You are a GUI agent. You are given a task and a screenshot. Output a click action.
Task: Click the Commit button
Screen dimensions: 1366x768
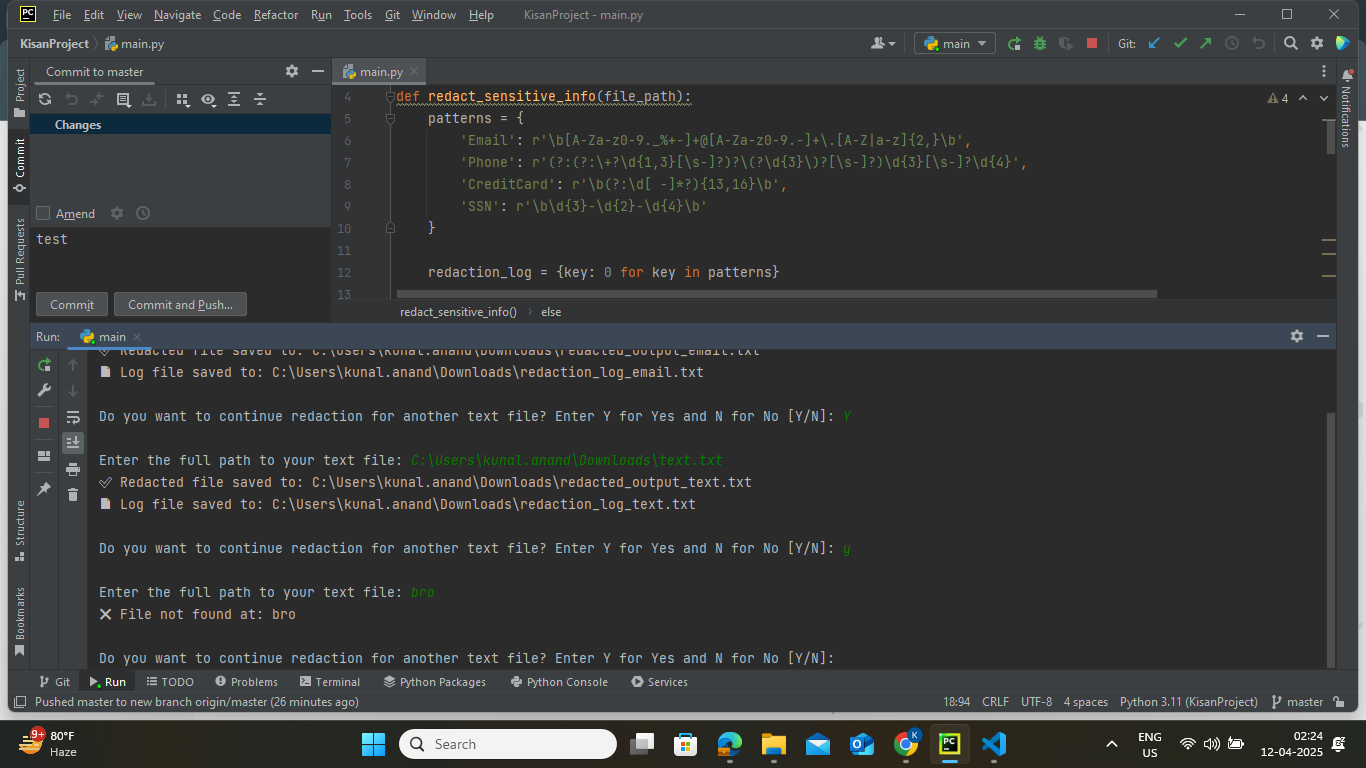click(x=72, y=304)
